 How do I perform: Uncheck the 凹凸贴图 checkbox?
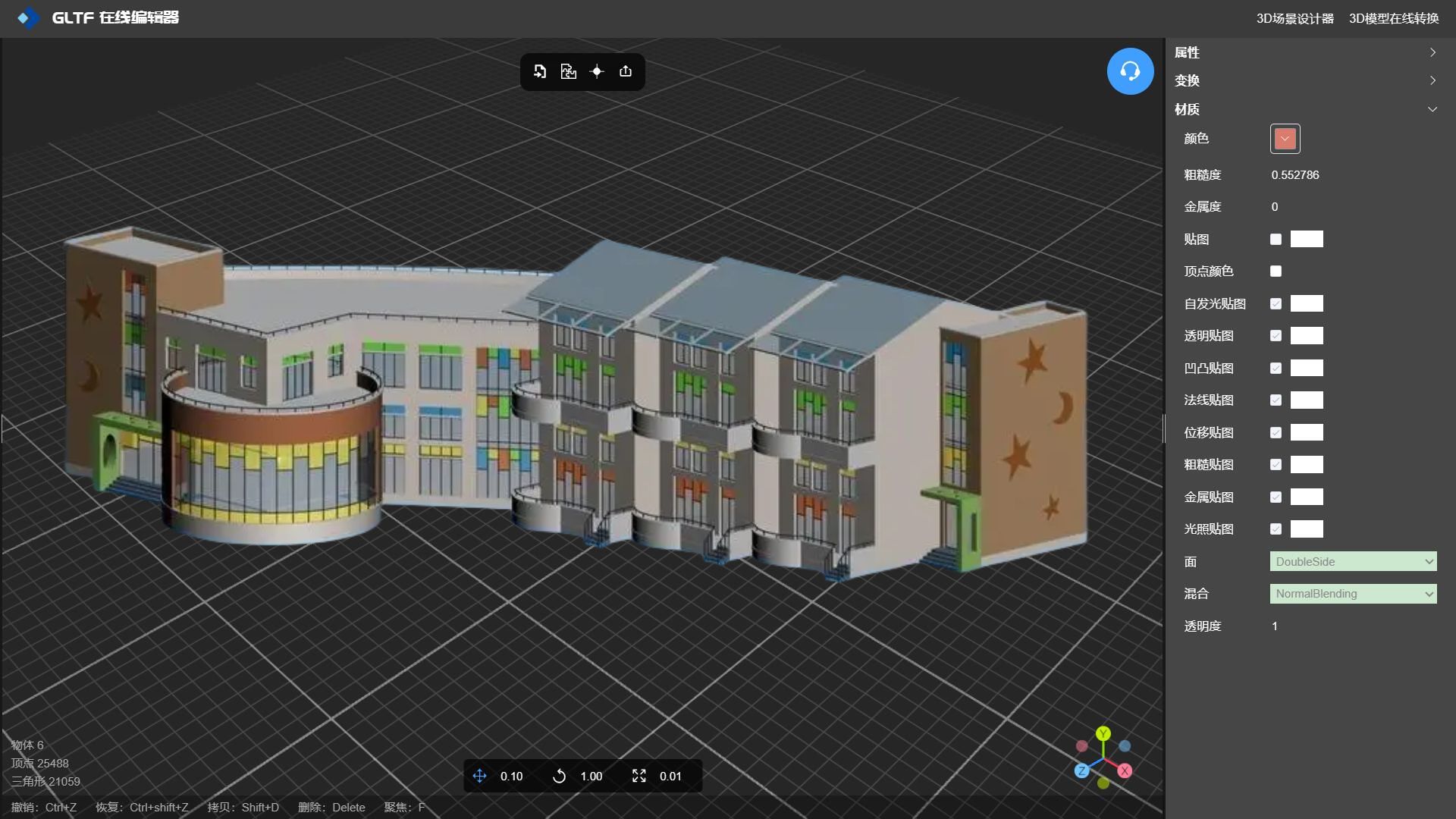(1276, 368)
